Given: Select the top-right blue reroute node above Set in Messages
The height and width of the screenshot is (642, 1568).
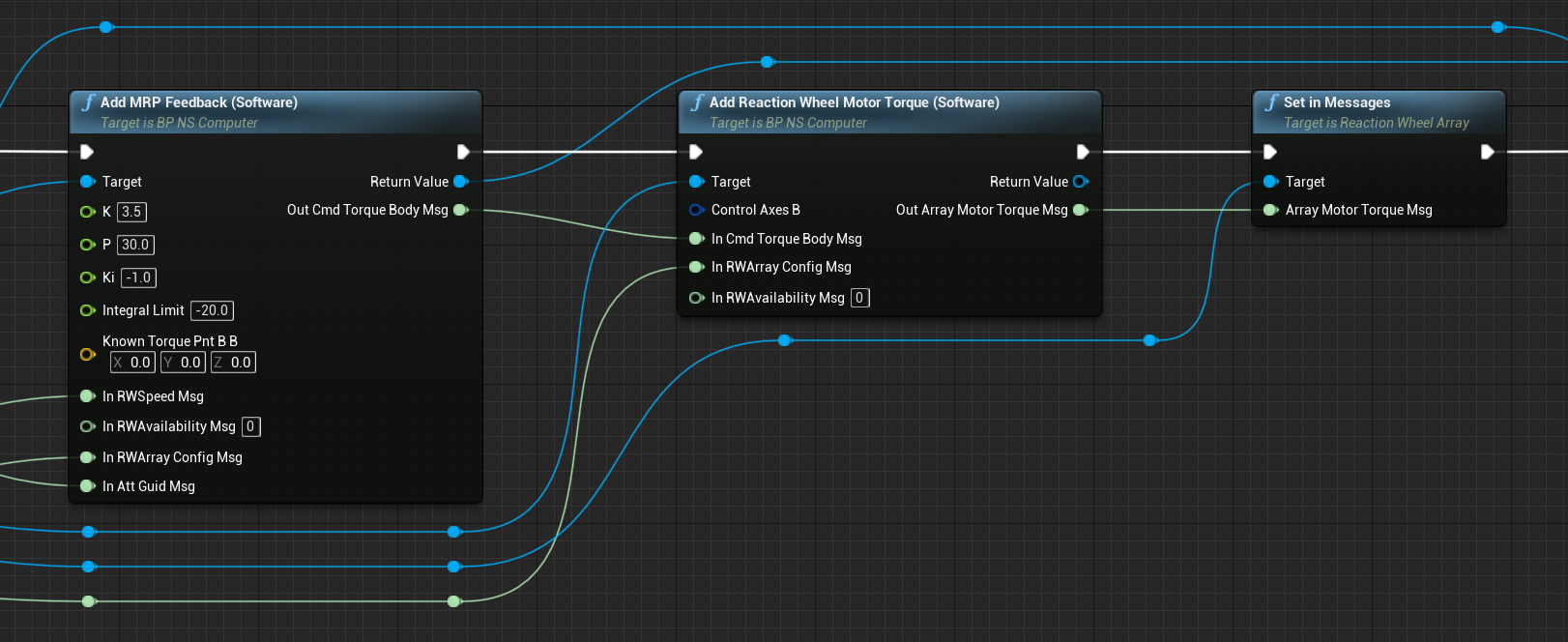Looking at the screenshot, I should [x=1498, y=27].
